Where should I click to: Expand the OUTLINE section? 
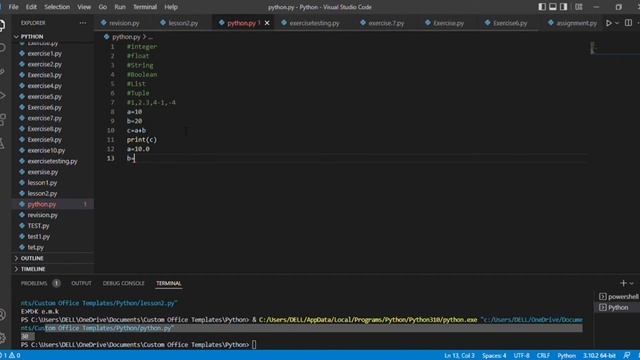pyautogui.click(x=32, y=258)
